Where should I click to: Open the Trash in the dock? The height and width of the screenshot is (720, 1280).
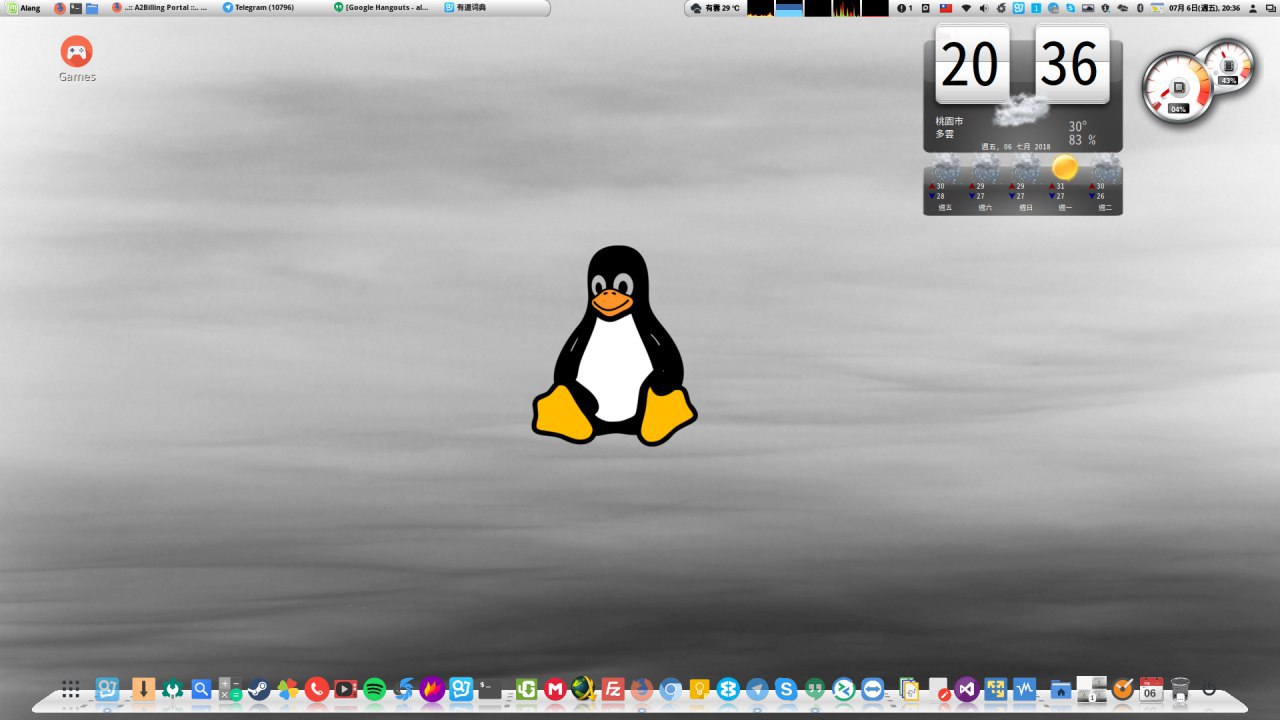click(x=1180, y=688)
